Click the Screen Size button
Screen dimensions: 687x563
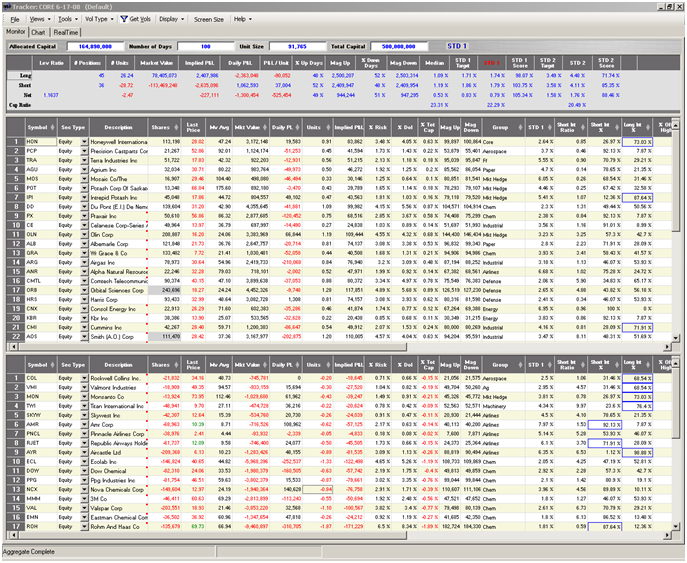[209, 19]
